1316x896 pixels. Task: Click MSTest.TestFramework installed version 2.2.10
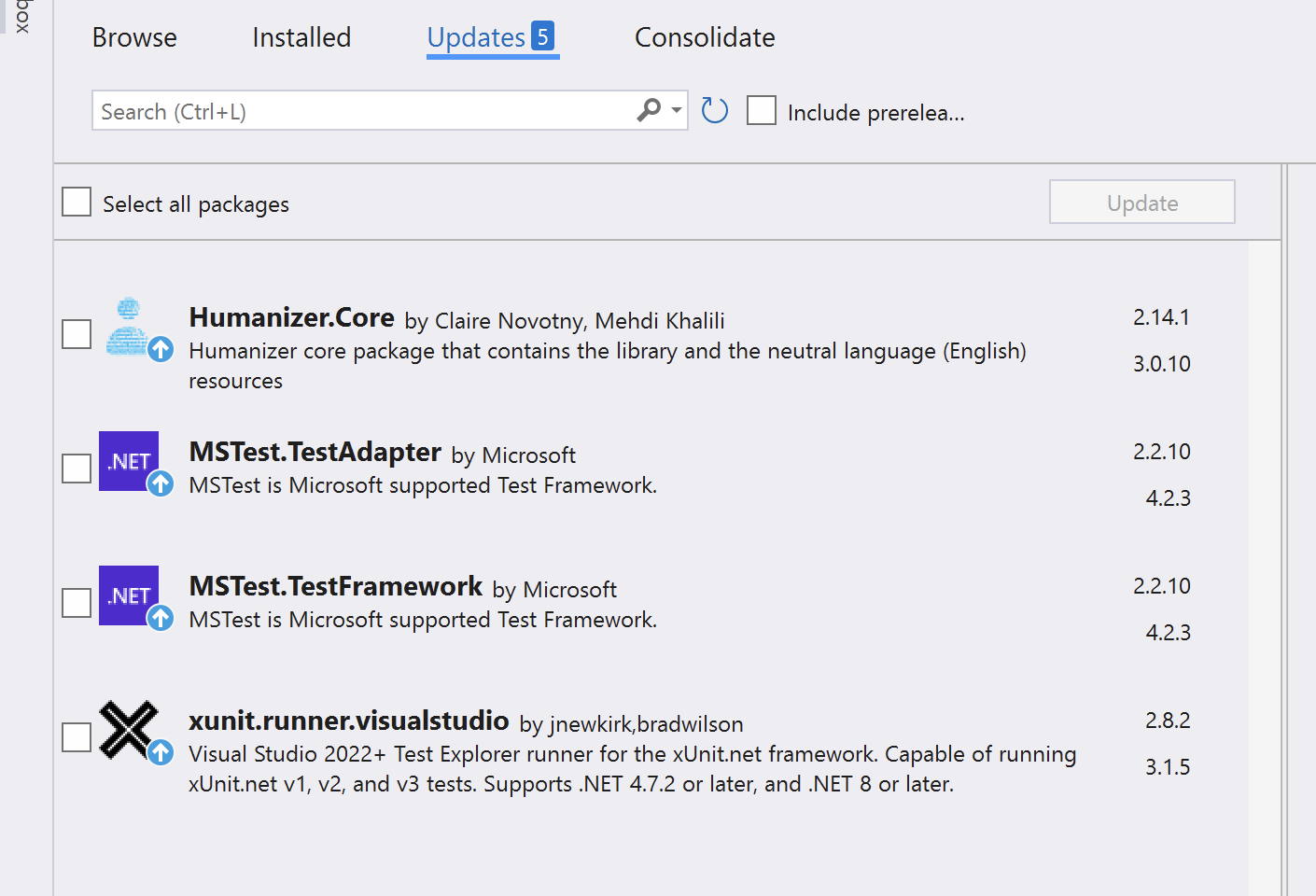pyautogui.click(x=1161, y=586)
